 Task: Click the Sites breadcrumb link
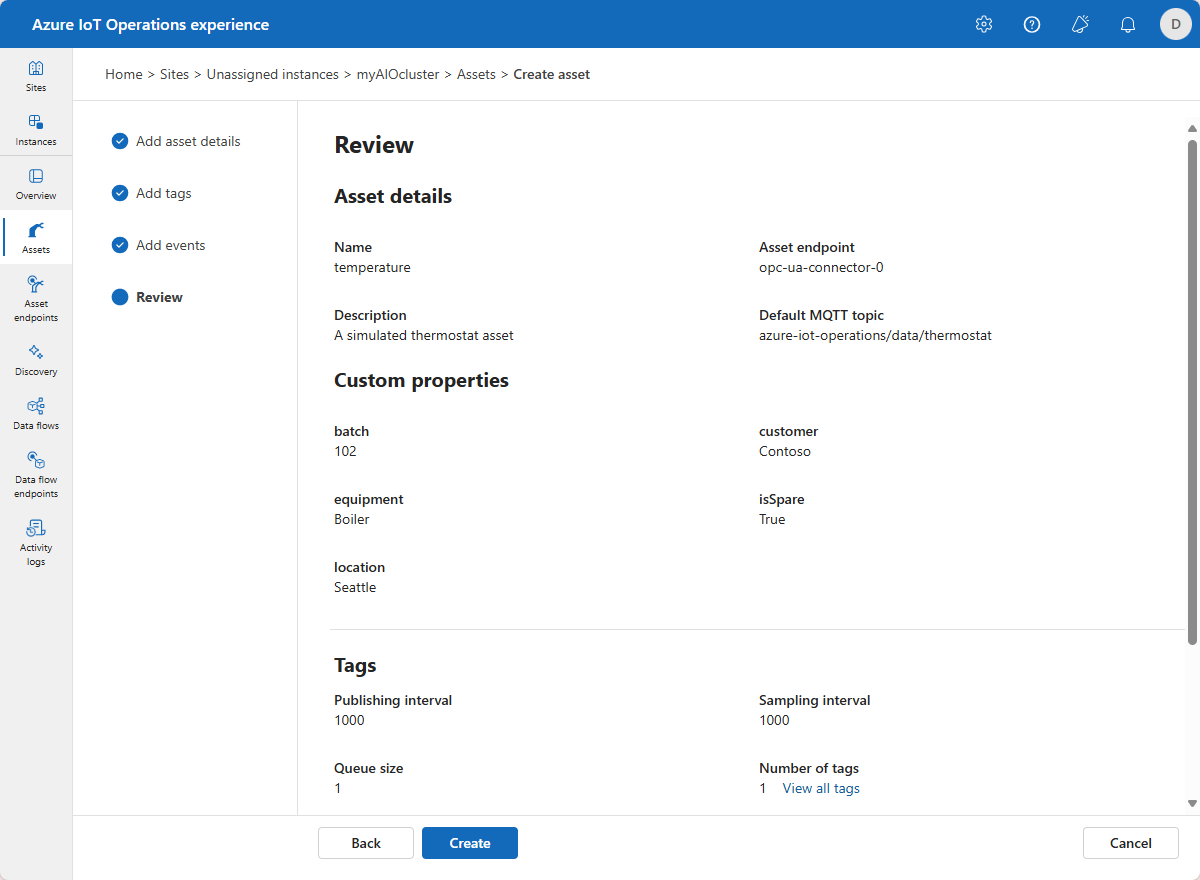[x=174, y=74]
